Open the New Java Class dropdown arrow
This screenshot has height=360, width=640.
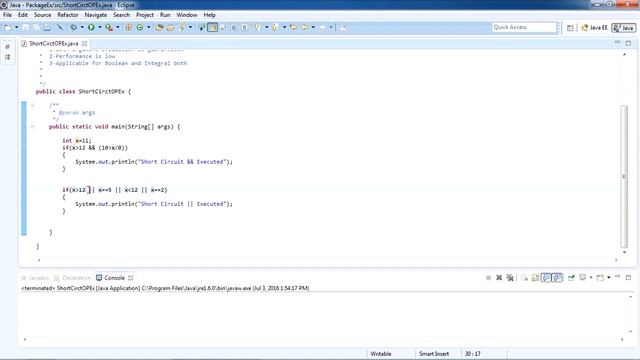pyautogui.click(x=149, y=27)
